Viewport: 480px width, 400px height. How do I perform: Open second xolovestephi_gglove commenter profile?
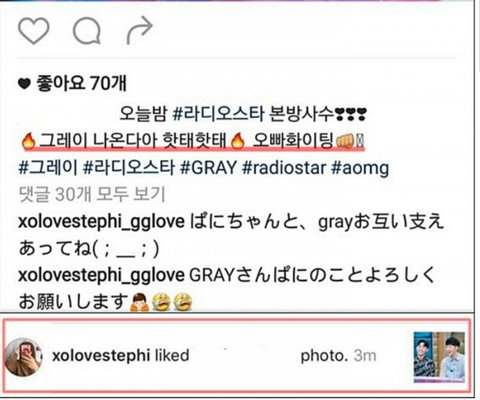coord(101,276)
